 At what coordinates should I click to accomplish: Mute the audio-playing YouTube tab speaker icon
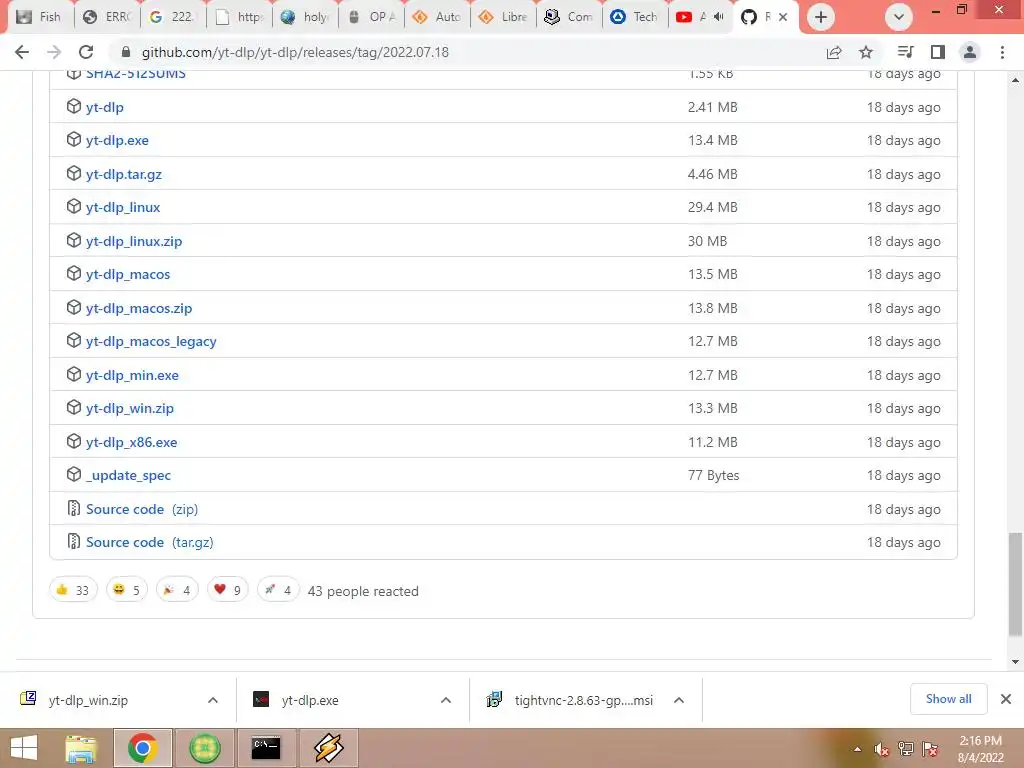[x=718, y=17]
